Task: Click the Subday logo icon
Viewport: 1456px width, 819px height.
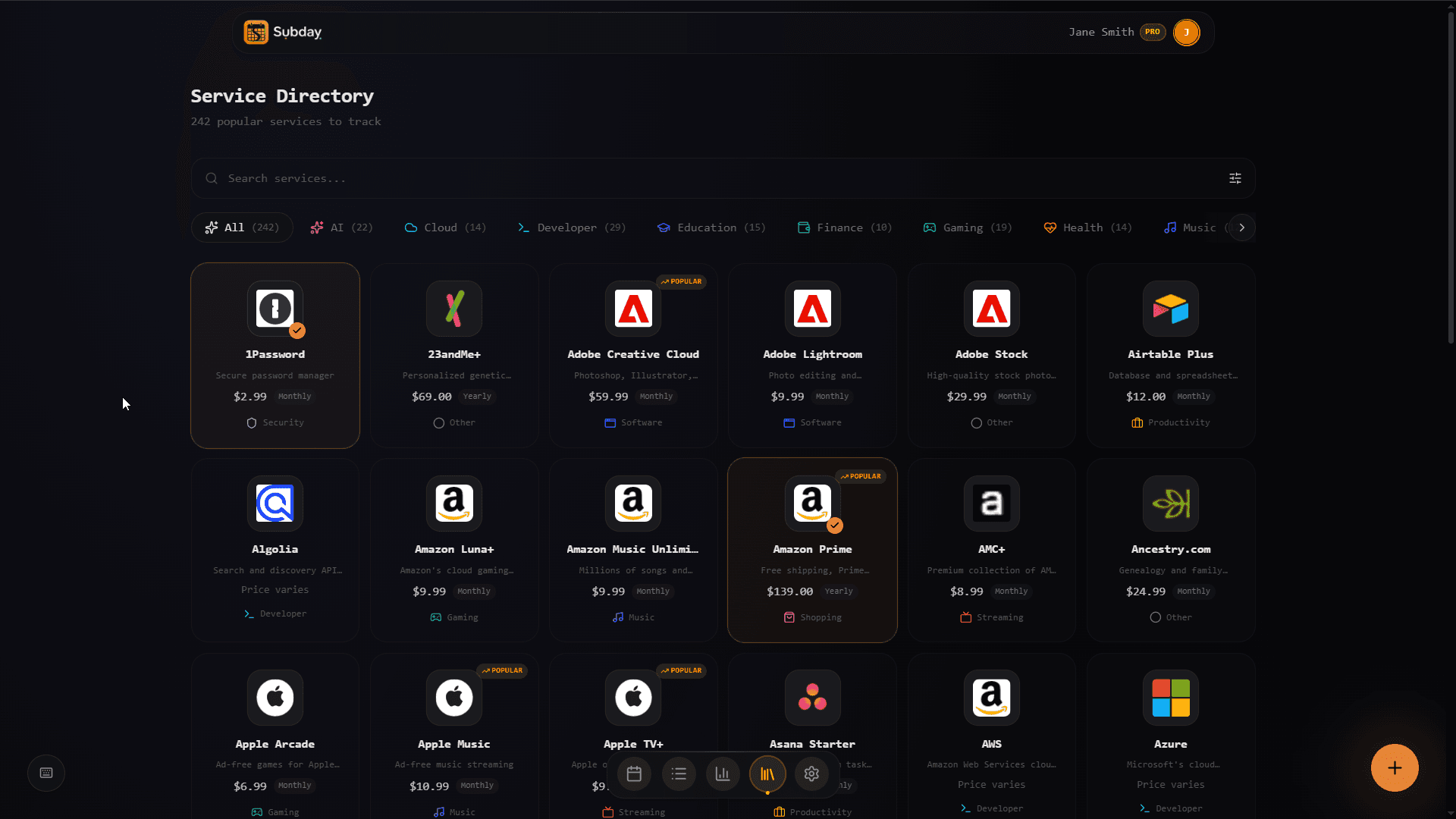Action: click(256, 32)
